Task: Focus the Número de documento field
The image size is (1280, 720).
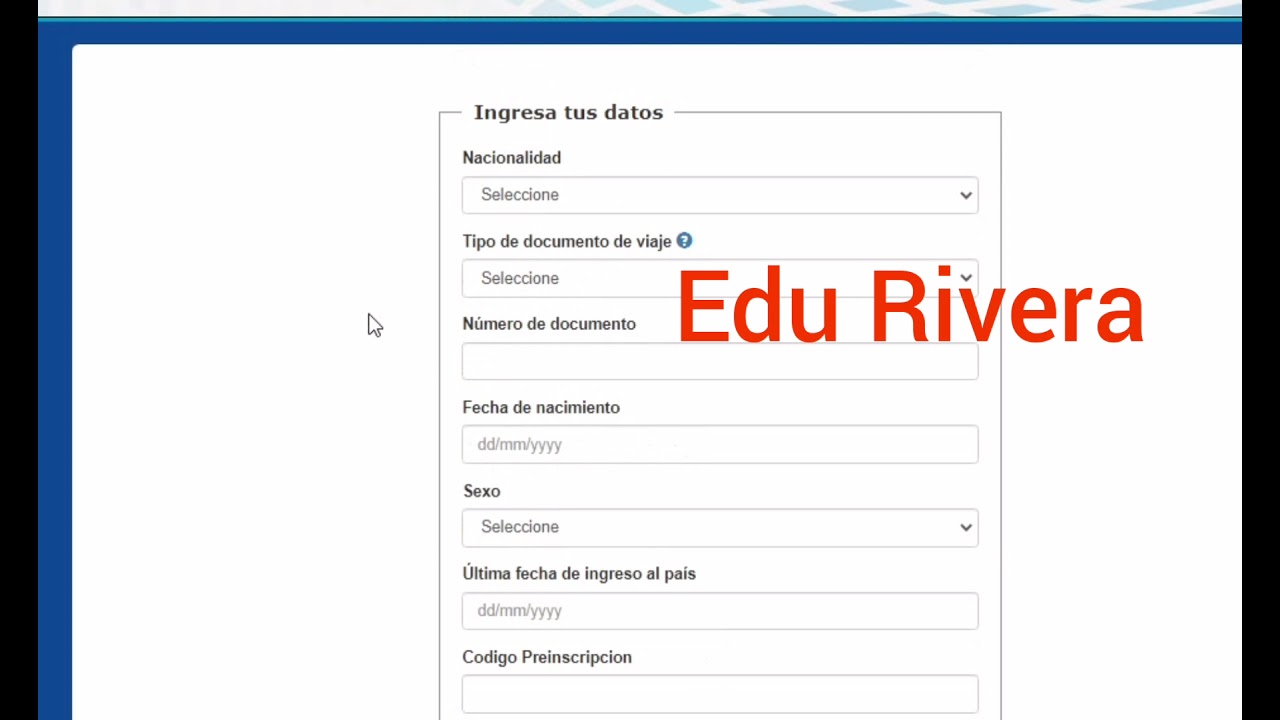Action: pyautogui.click(x=720, y=361)
